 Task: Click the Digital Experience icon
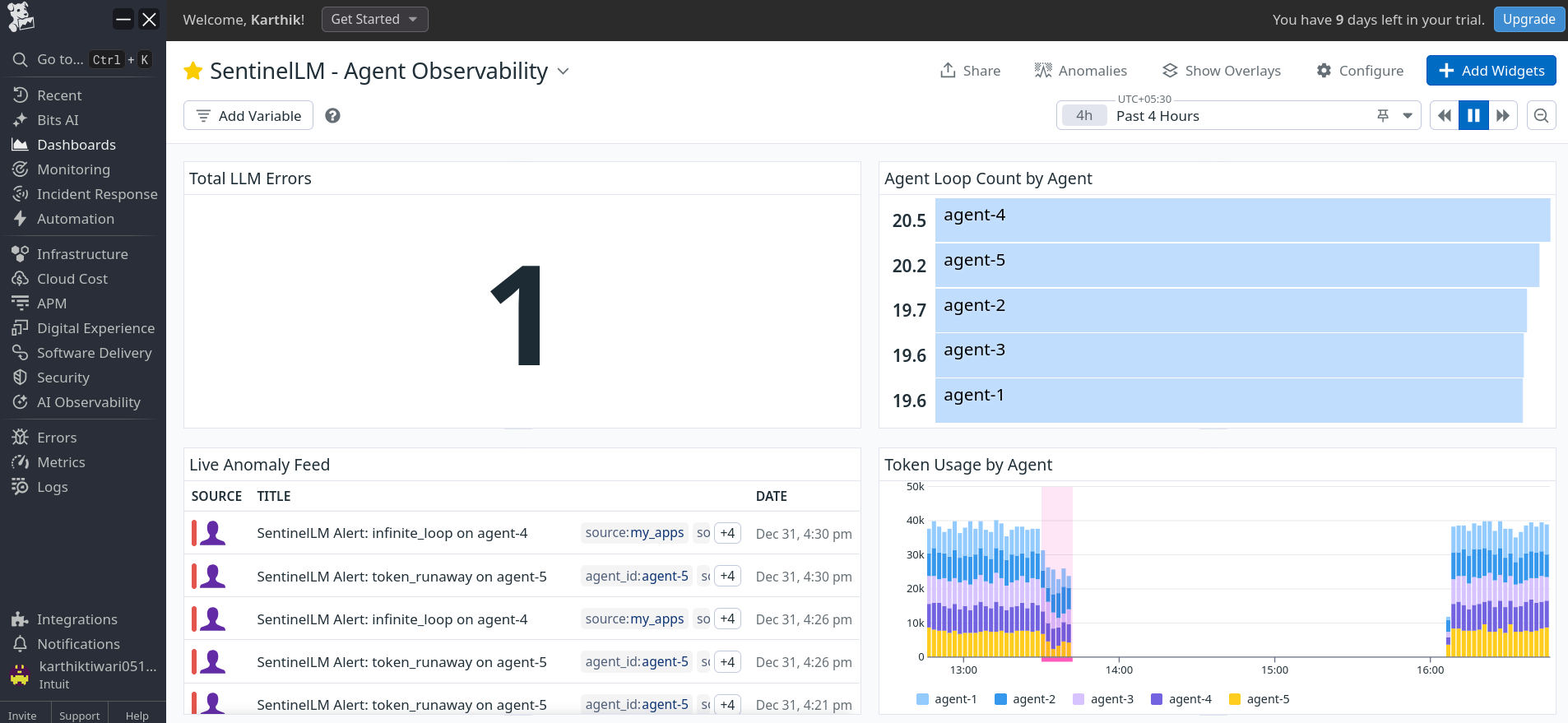click(20, 328)
